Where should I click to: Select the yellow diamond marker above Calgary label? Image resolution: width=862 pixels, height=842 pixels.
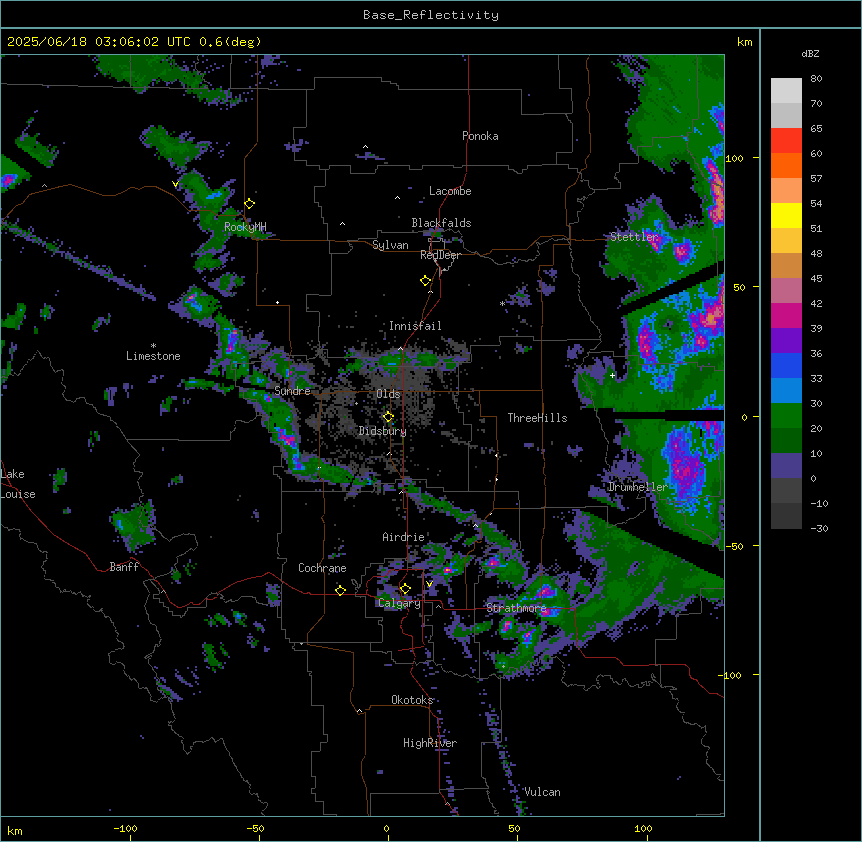coord(405,589)
